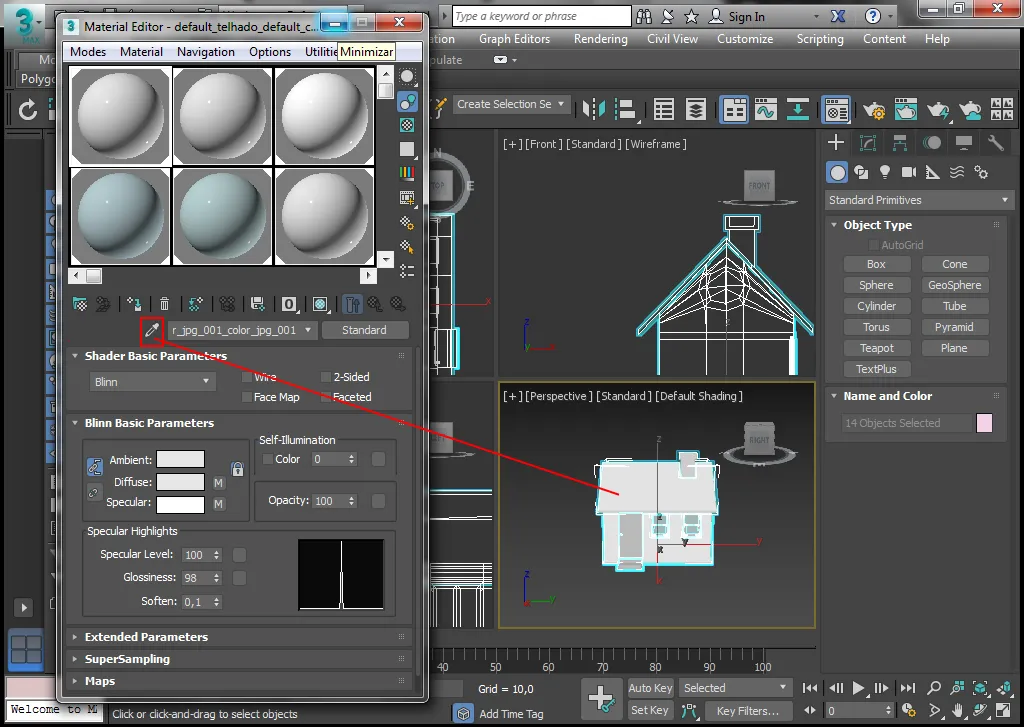Image resolution: width=1024 pixels, height=727 pixels.
Task: Click the Diffuse map M button
Action: pos(218,483)
